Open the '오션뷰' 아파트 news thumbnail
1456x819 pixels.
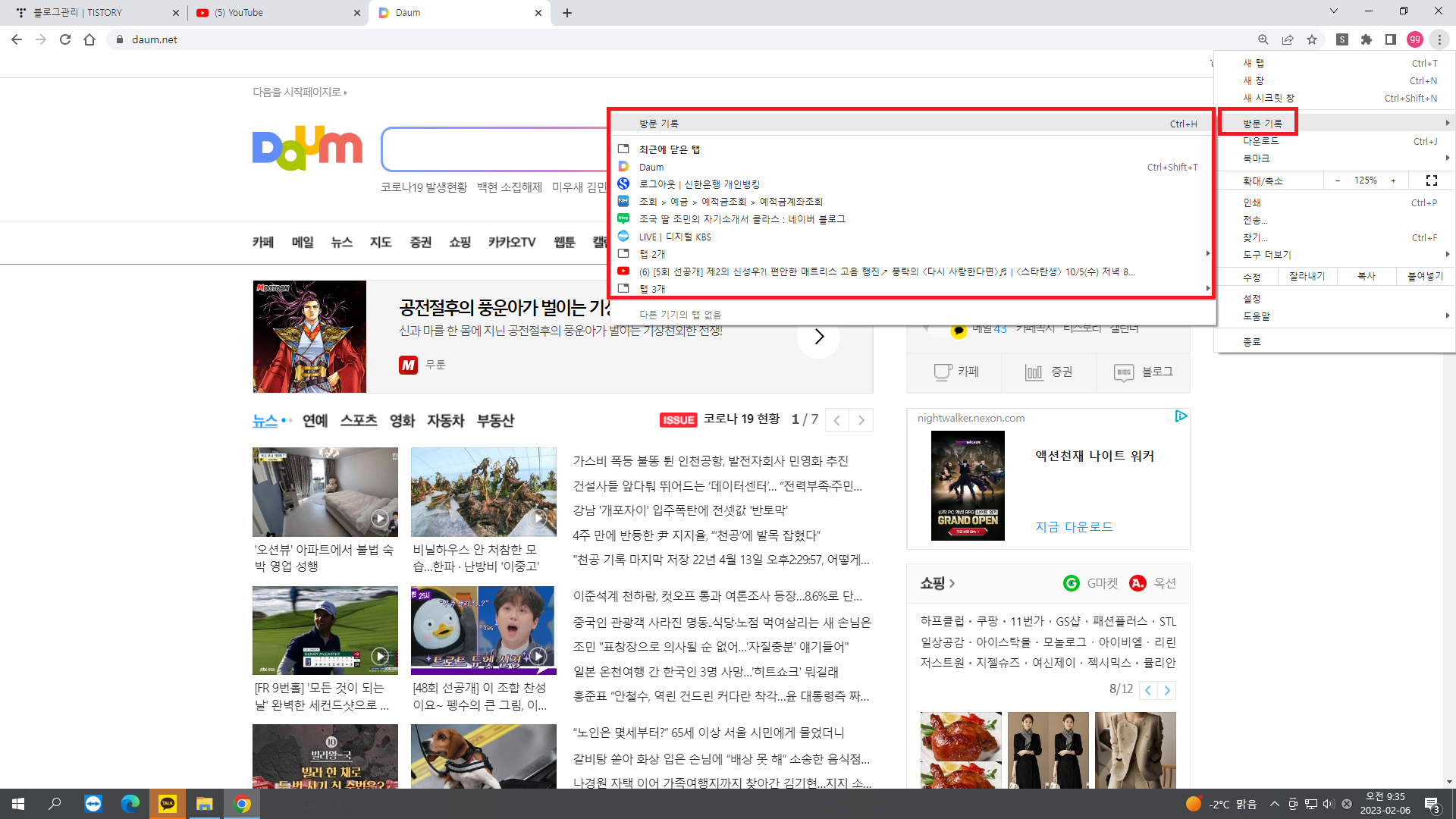tap(325, 492)
